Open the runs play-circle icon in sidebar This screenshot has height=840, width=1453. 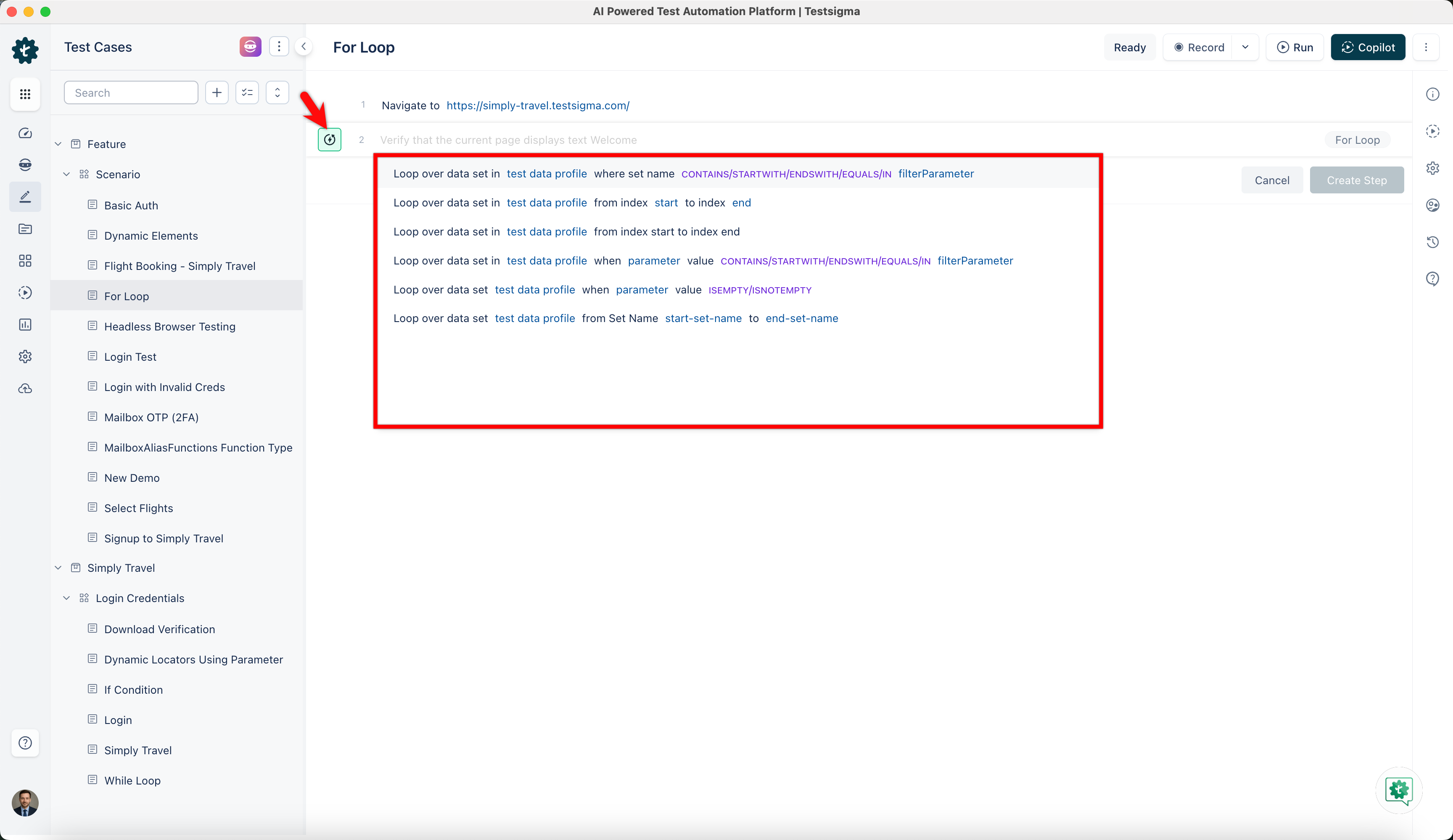coord(25,292)
